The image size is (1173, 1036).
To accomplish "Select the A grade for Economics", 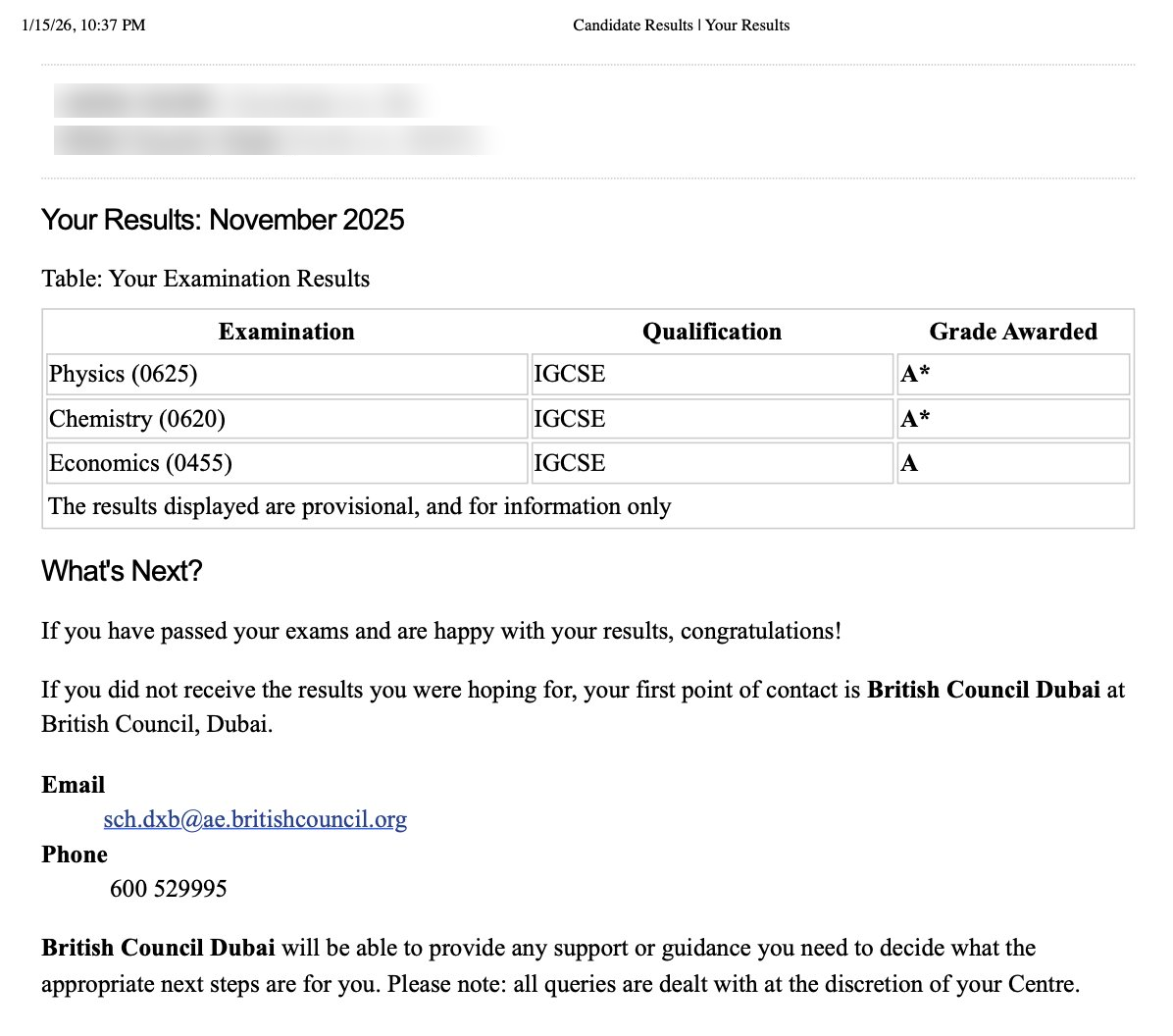I will 909,463.
